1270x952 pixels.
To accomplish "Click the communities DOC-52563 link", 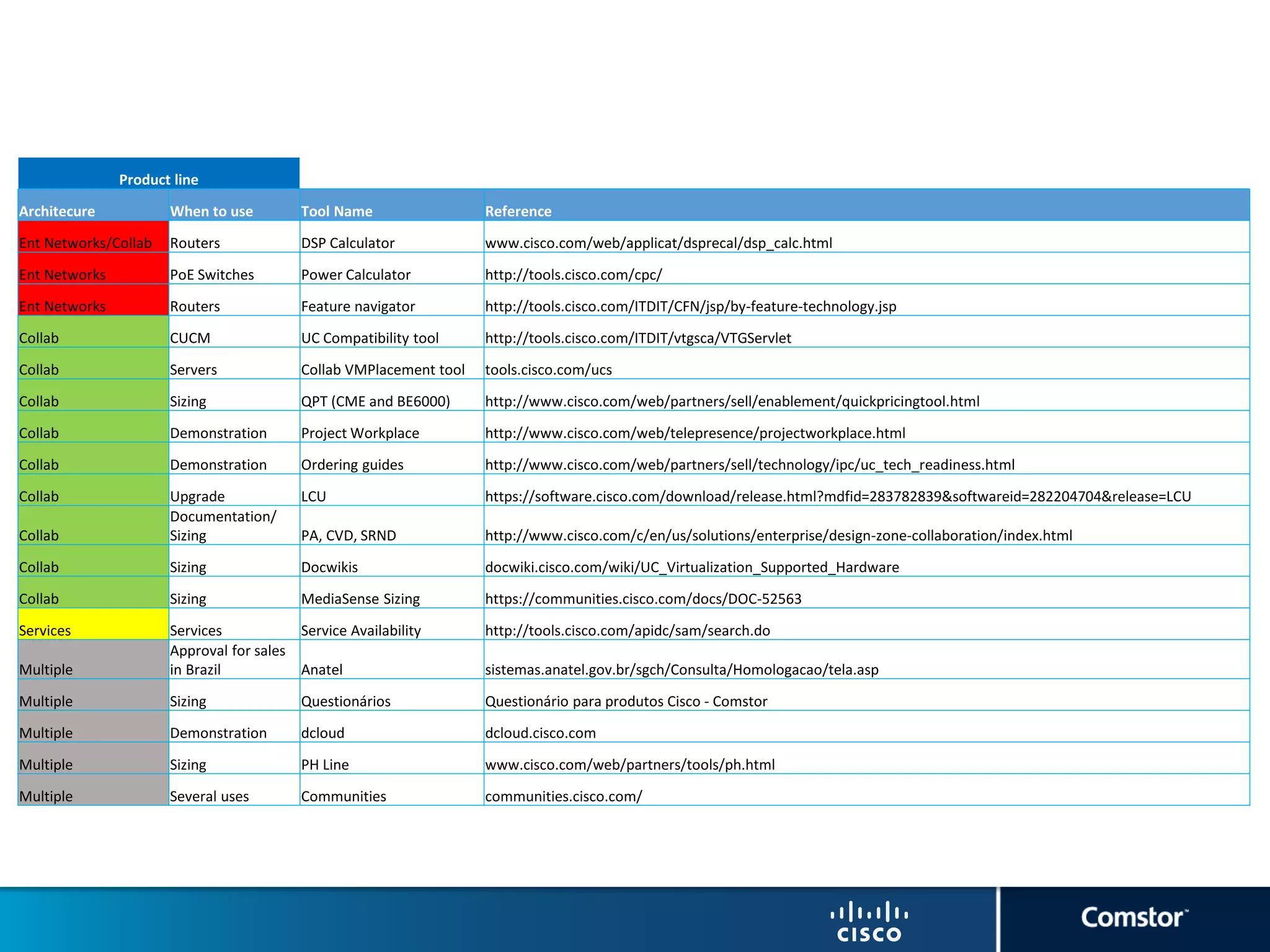I will pos(642,599).
